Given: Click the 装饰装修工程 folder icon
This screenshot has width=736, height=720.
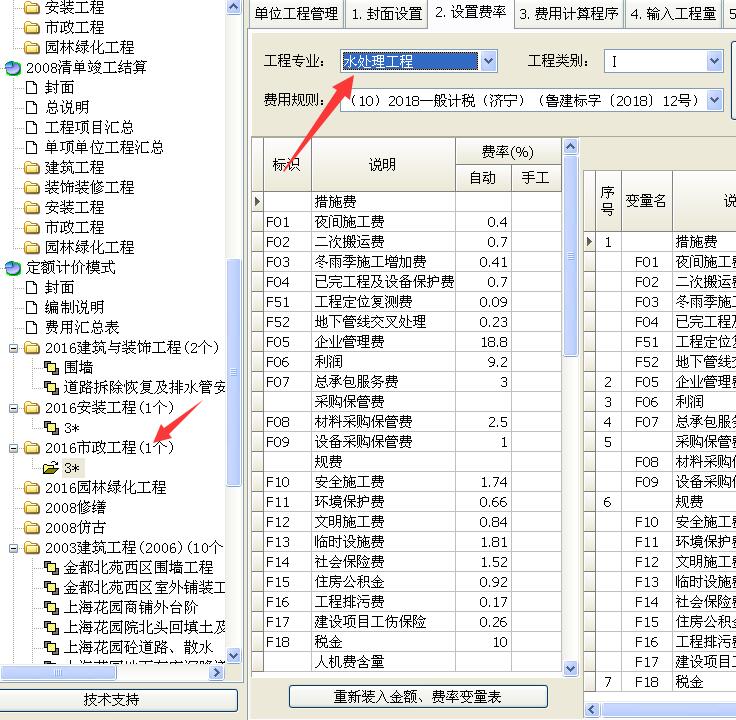Looking at the screenshot, I should (32, 188).
